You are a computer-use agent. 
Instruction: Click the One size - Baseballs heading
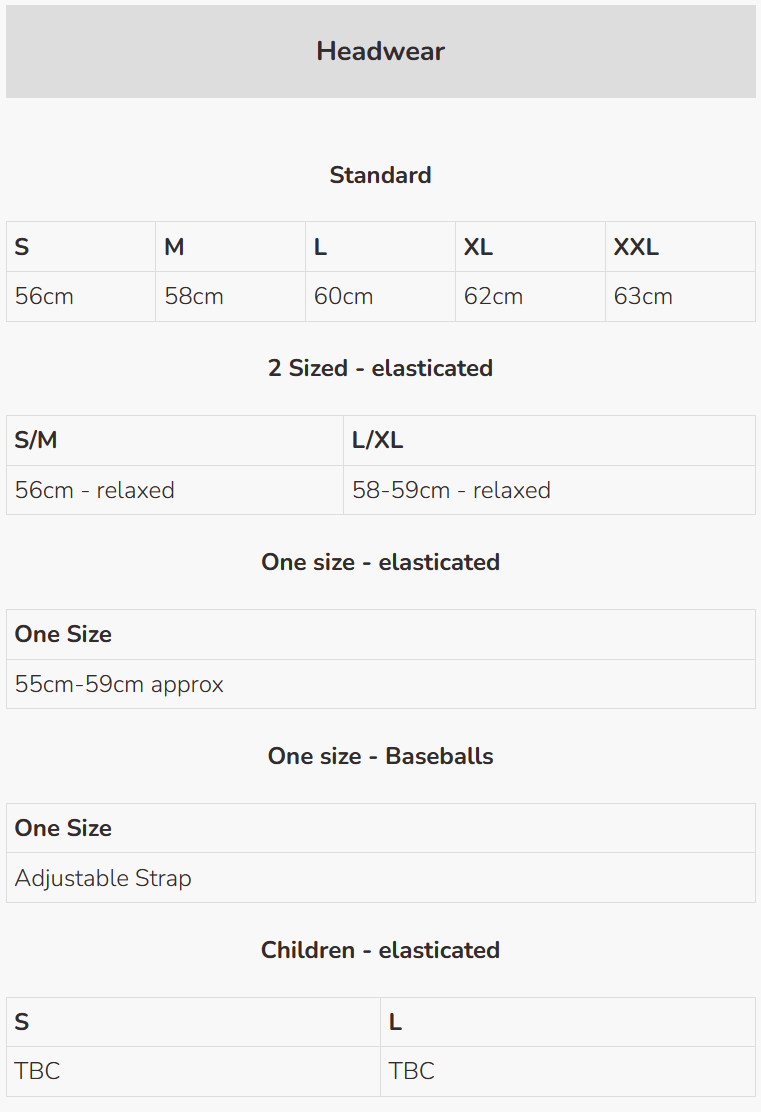[x=380, y=756]
